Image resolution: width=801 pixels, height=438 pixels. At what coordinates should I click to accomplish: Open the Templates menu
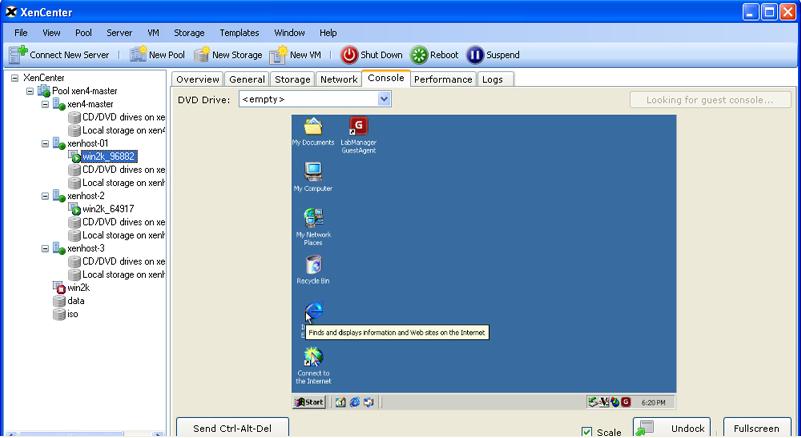click(x=239, y=33)
